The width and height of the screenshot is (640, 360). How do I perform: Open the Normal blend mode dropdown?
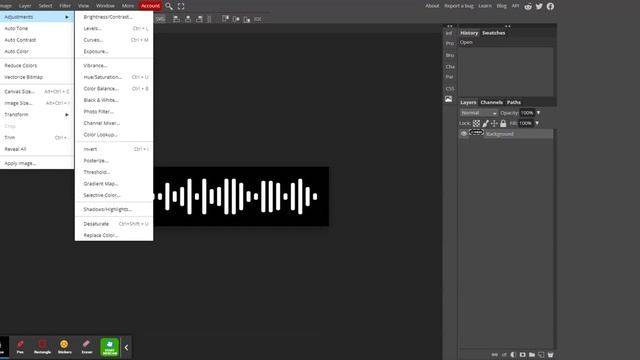point(479,113)
